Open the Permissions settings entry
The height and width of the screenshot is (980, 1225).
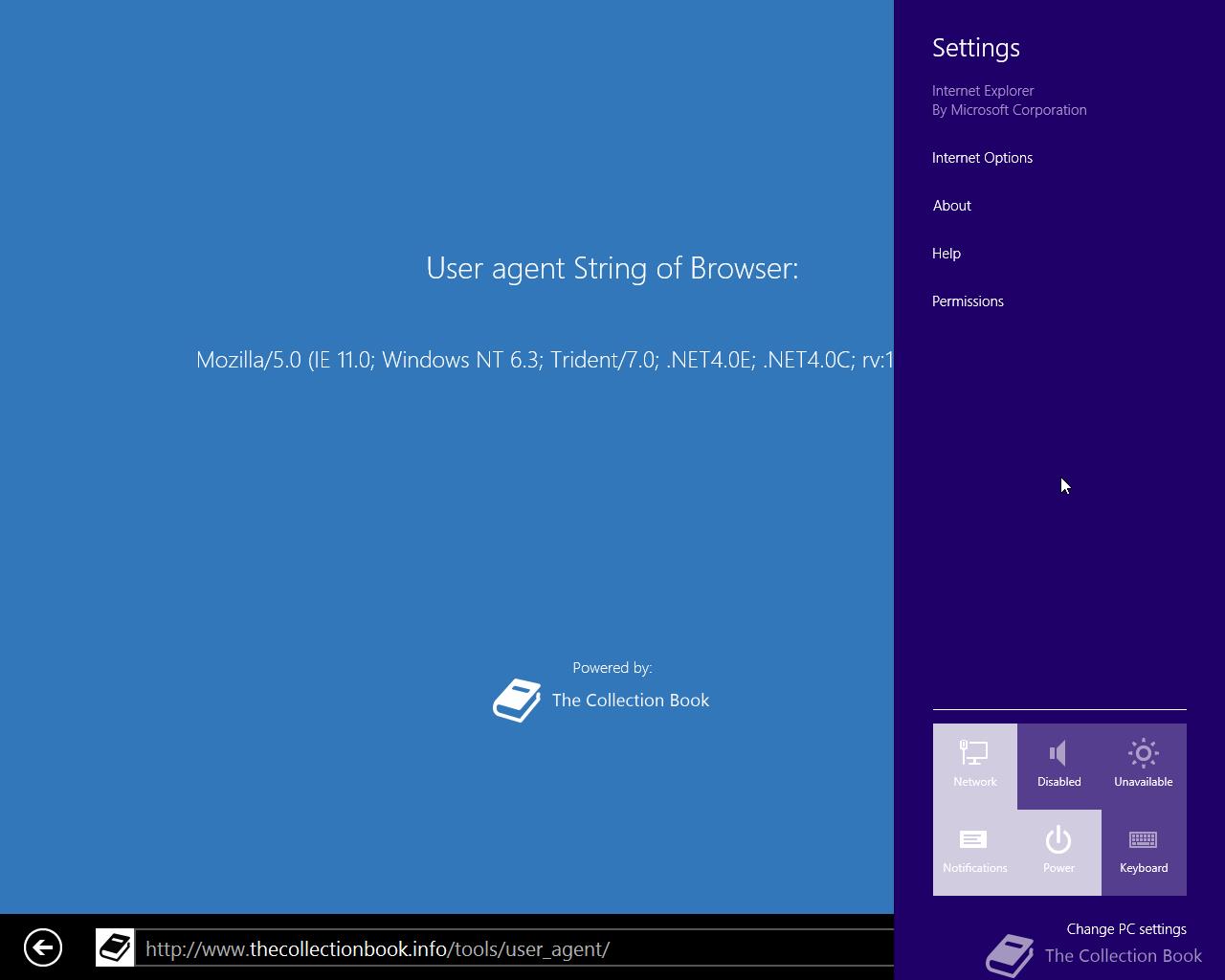click(968, 301)
